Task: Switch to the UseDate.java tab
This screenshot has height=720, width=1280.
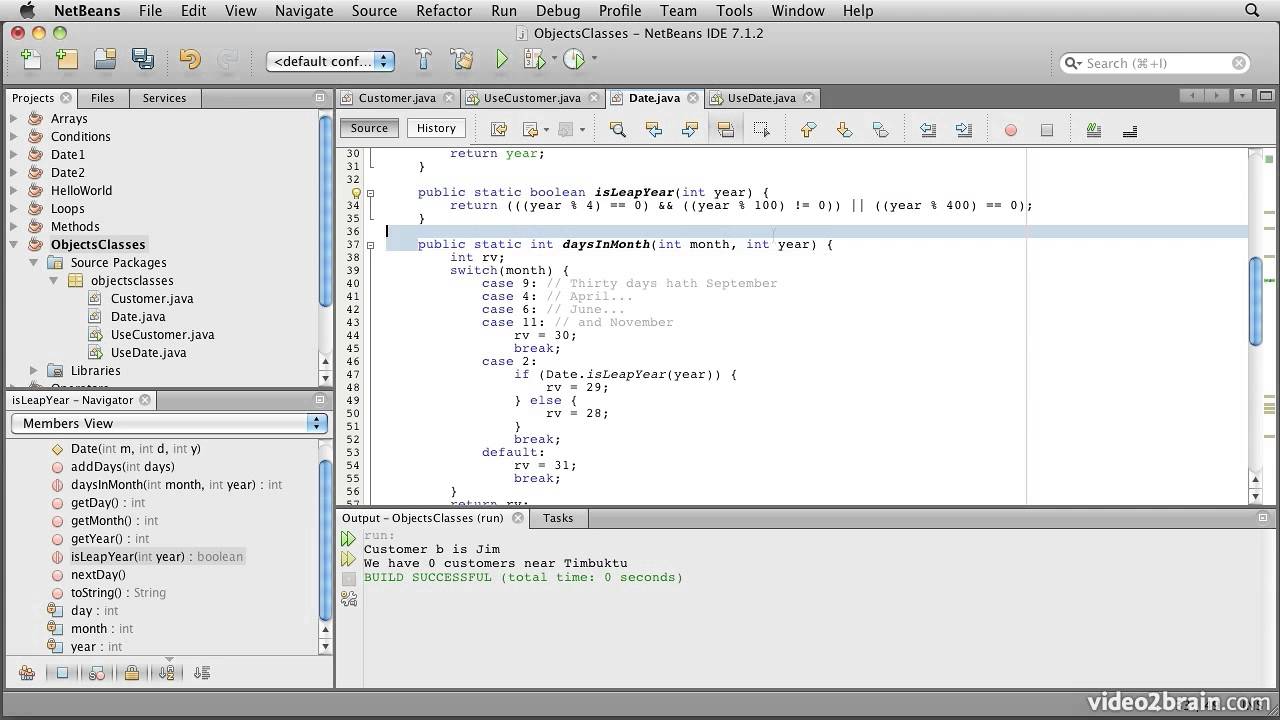Action: (762, 98)
